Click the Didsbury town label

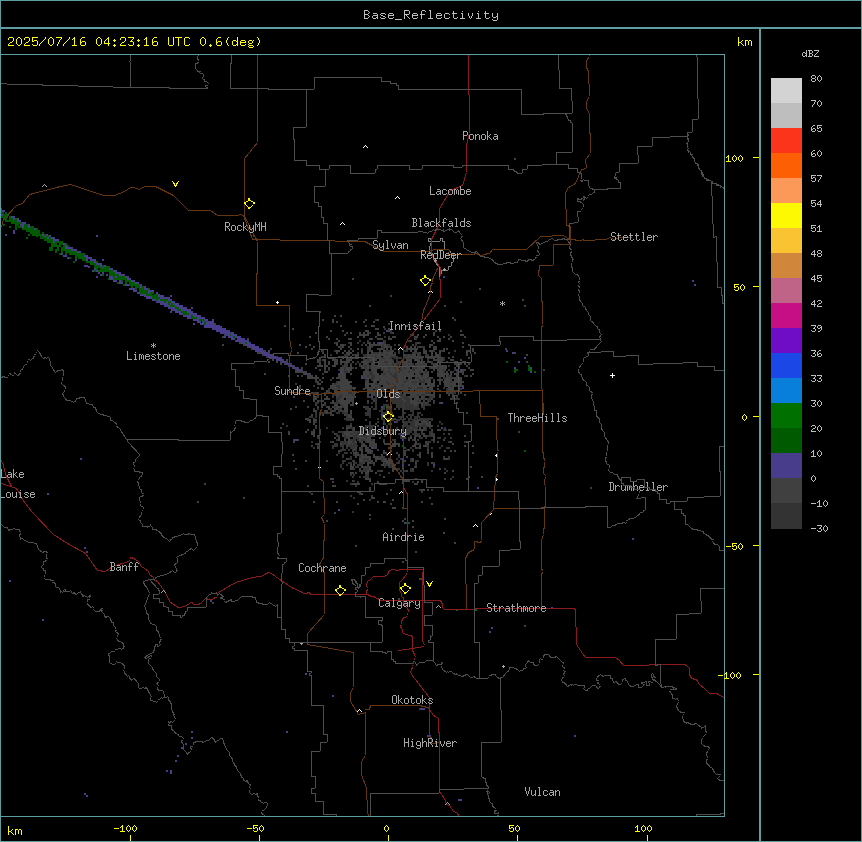click(383, 431)
